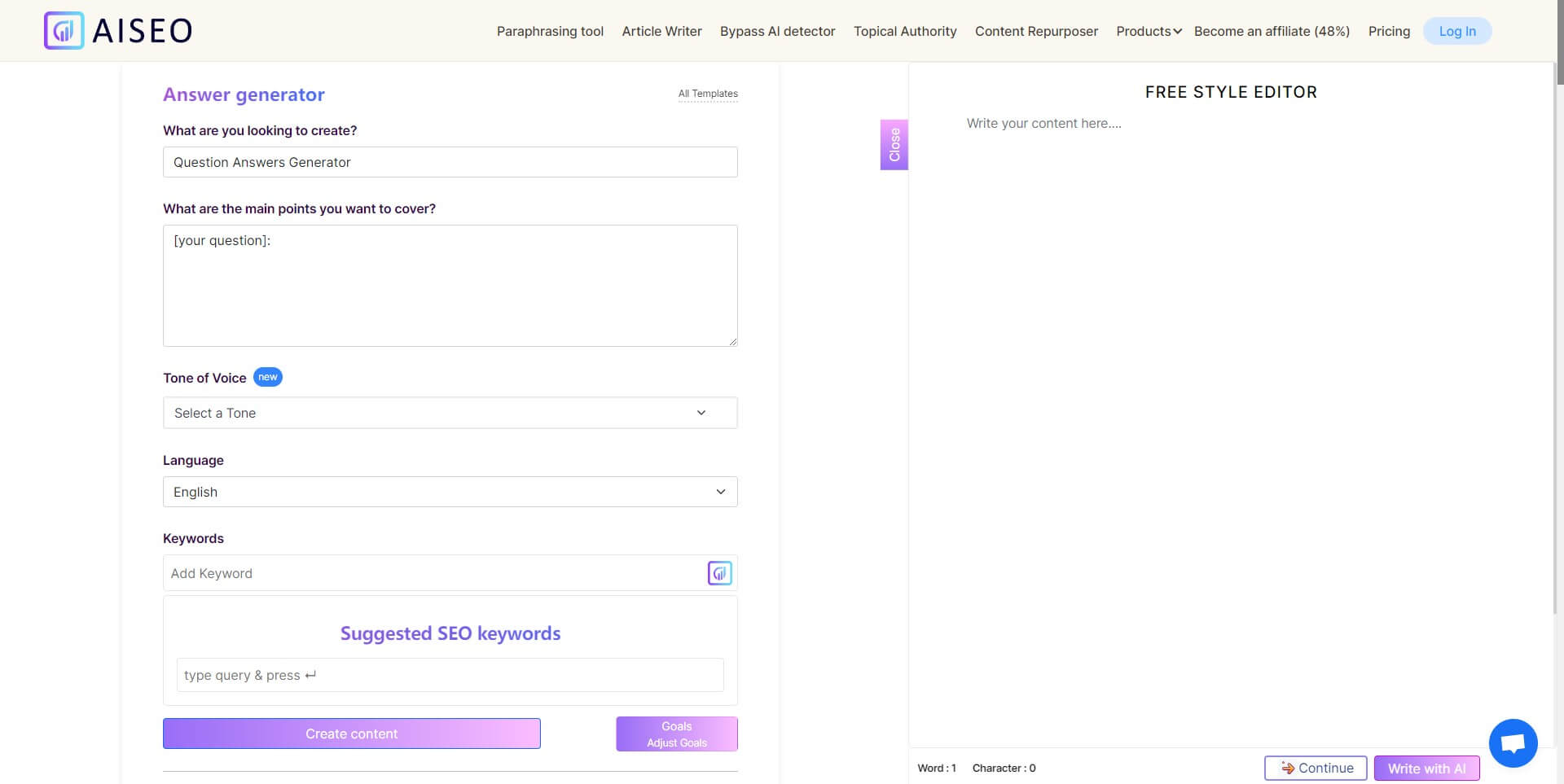Click the Log In button
Screen dimensions: 1564x784
pos(1456,31)
